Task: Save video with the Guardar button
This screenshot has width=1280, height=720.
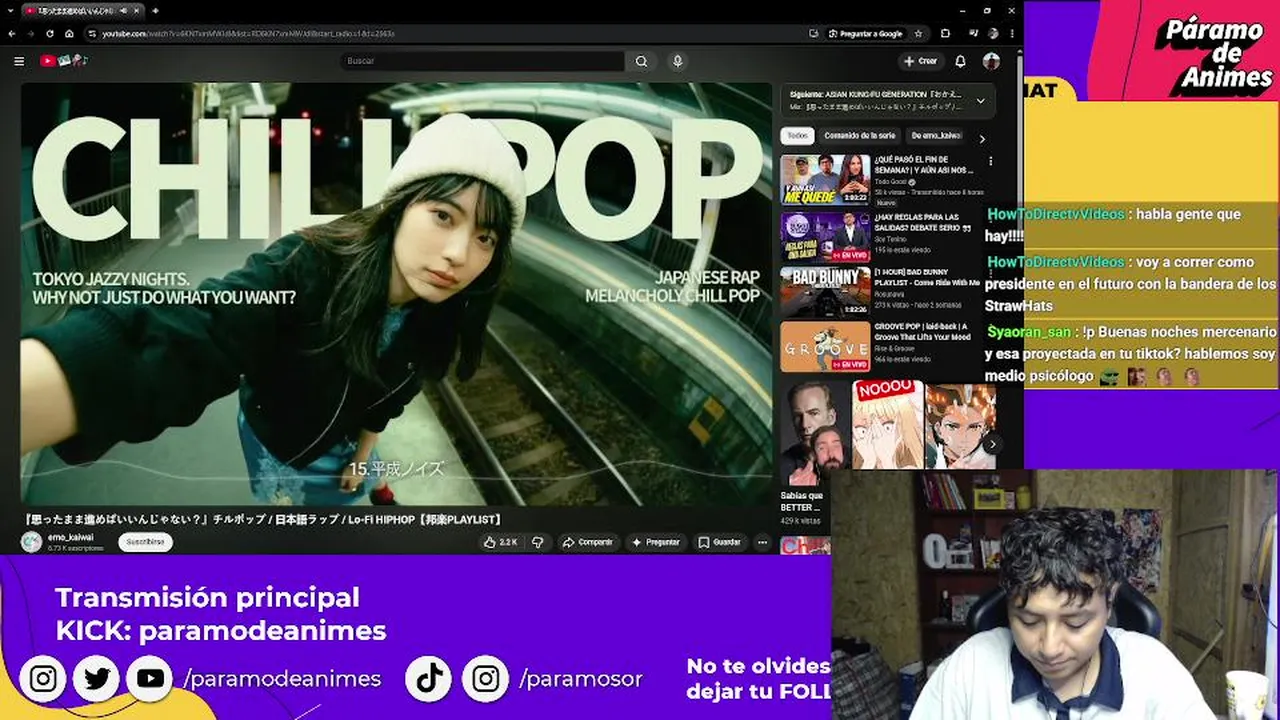Action: click(720, 542)
